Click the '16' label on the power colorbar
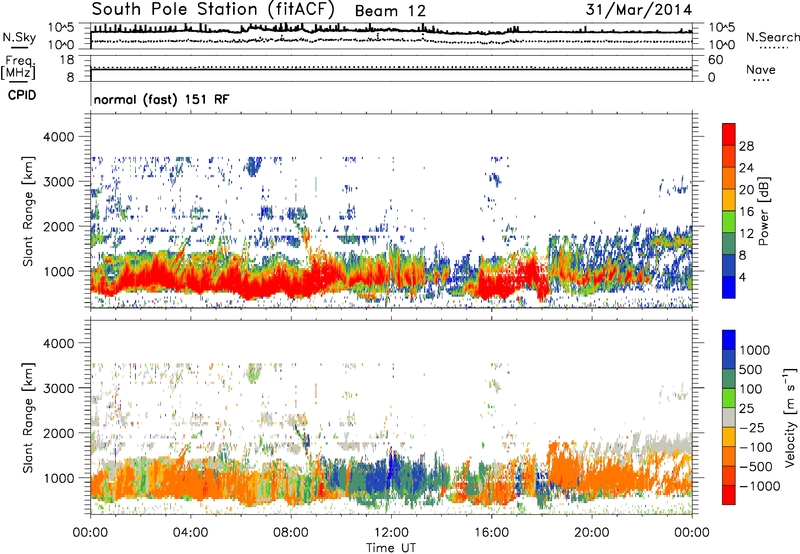 pos(746,212)
